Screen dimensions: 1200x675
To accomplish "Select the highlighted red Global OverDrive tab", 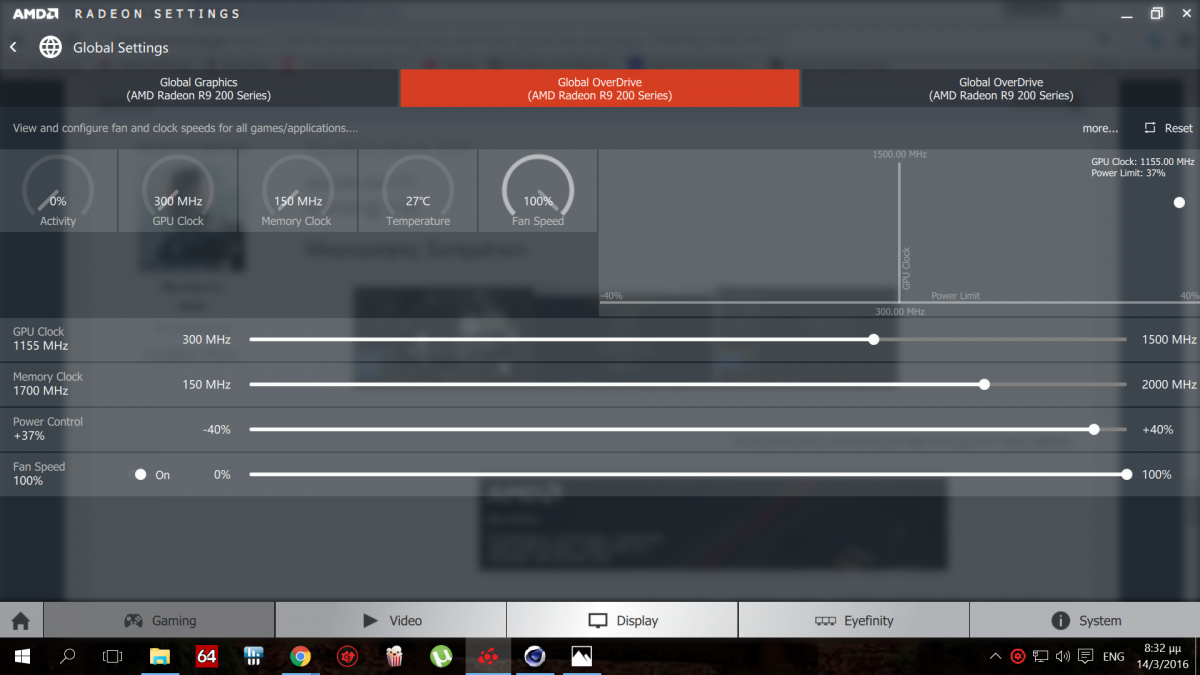I will tap(600, 89).
